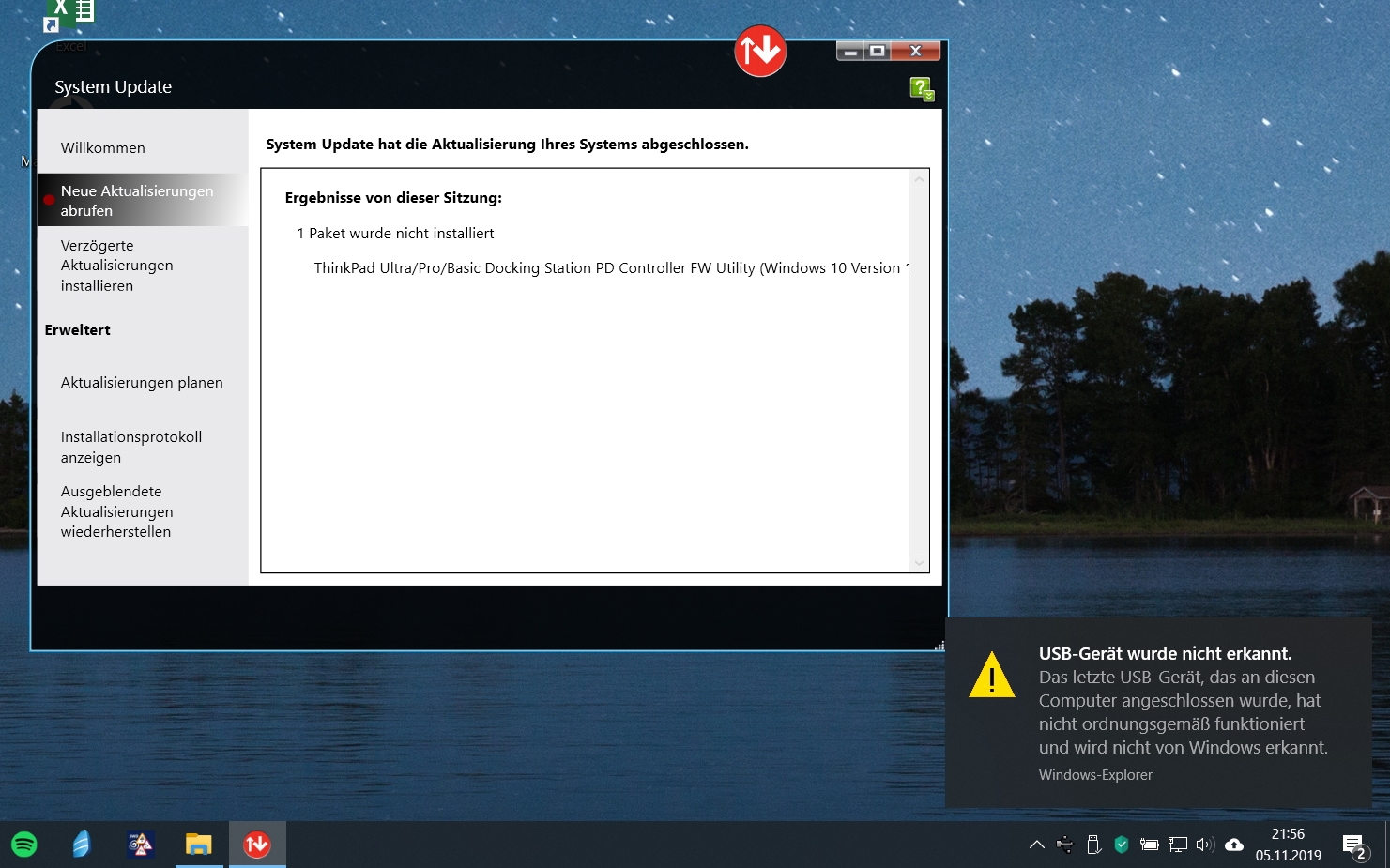Viewport: 1390px width, 868px height.
Task: Click 'Ergebnisse von dieser Sitzung:' heading
Action: [393, 198]
